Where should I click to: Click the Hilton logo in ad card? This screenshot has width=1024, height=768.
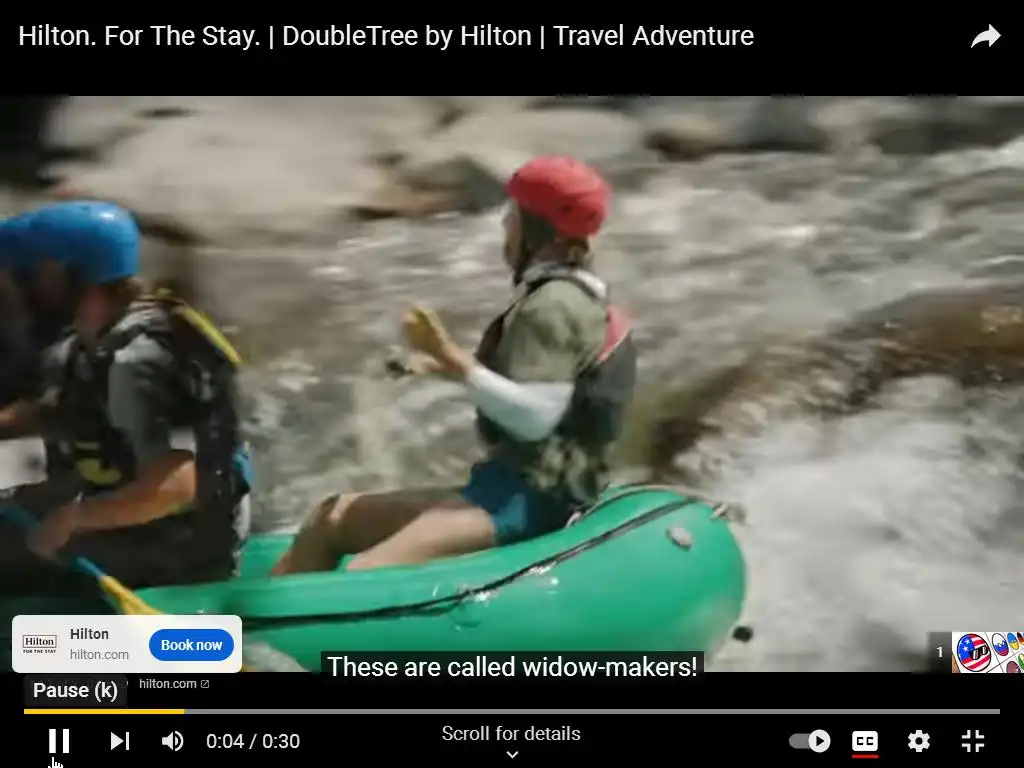40,644
